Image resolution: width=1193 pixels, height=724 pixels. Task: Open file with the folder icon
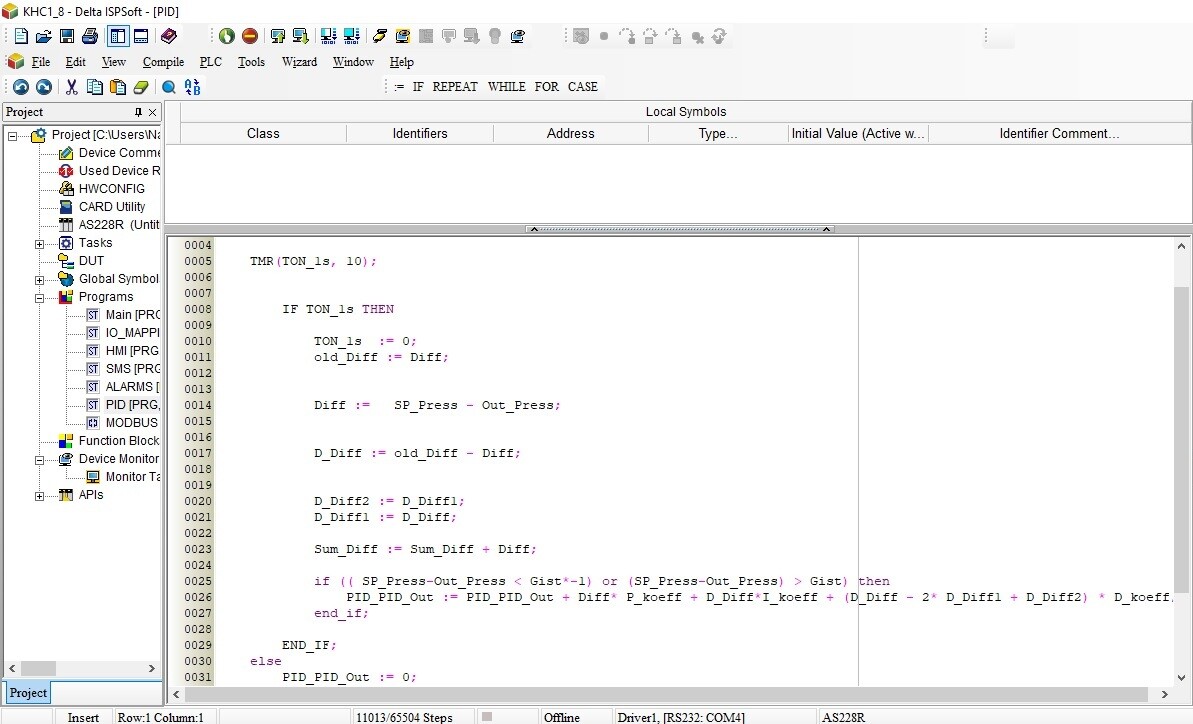pos(43,36)
